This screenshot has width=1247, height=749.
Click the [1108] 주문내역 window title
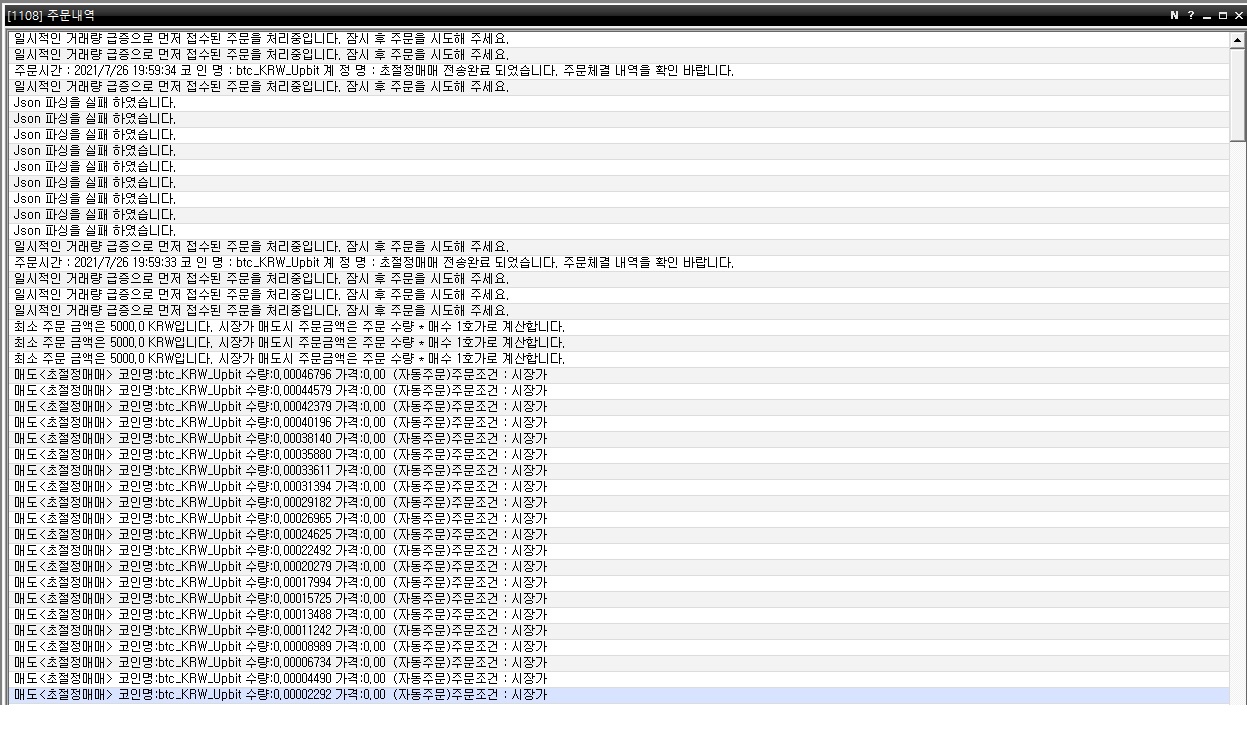[x=50, y=15]
